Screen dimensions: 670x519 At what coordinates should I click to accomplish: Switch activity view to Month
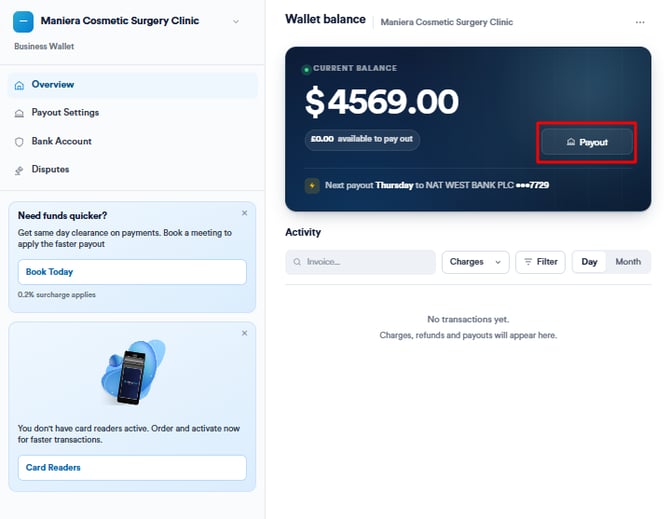click(x=628, y=262)
